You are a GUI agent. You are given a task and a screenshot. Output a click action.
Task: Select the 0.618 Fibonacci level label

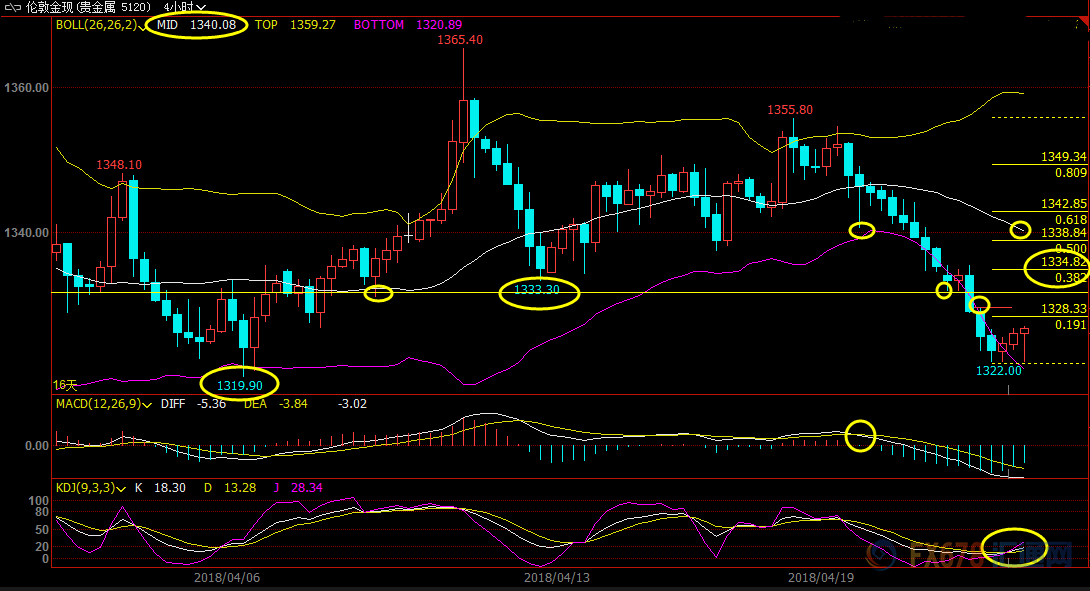coord(1071,219)
